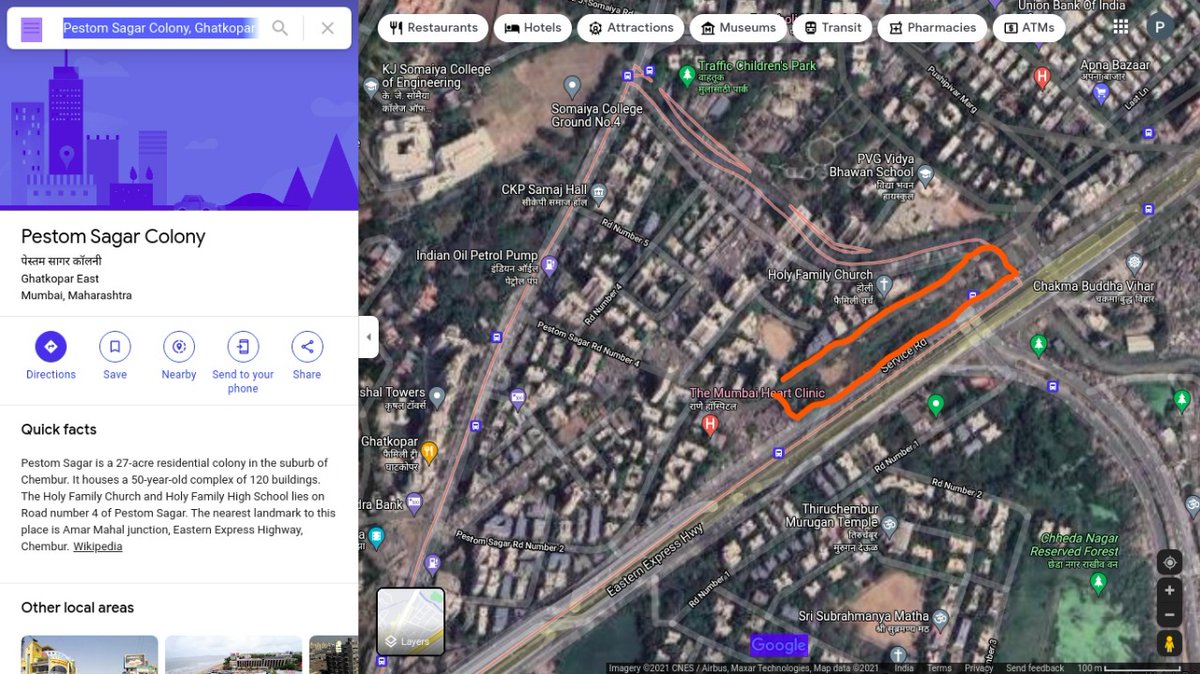This screenshot has height=674, width=1200.
Task: Select the Thiruchembur Murugan Temple marker
Action: [x=888, y=524]
